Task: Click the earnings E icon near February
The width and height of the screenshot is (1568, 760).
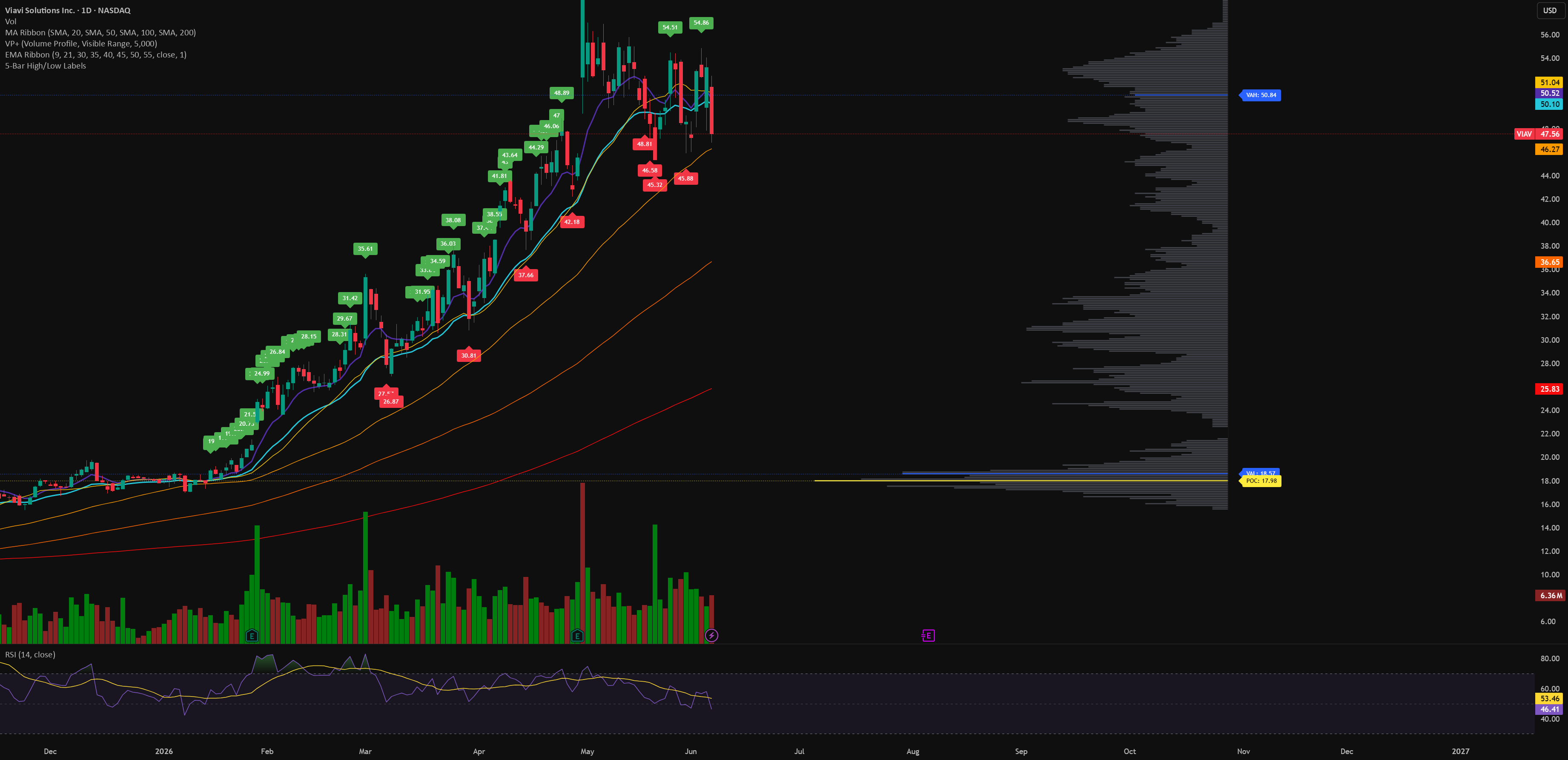Action: click(x=252, y=636)
